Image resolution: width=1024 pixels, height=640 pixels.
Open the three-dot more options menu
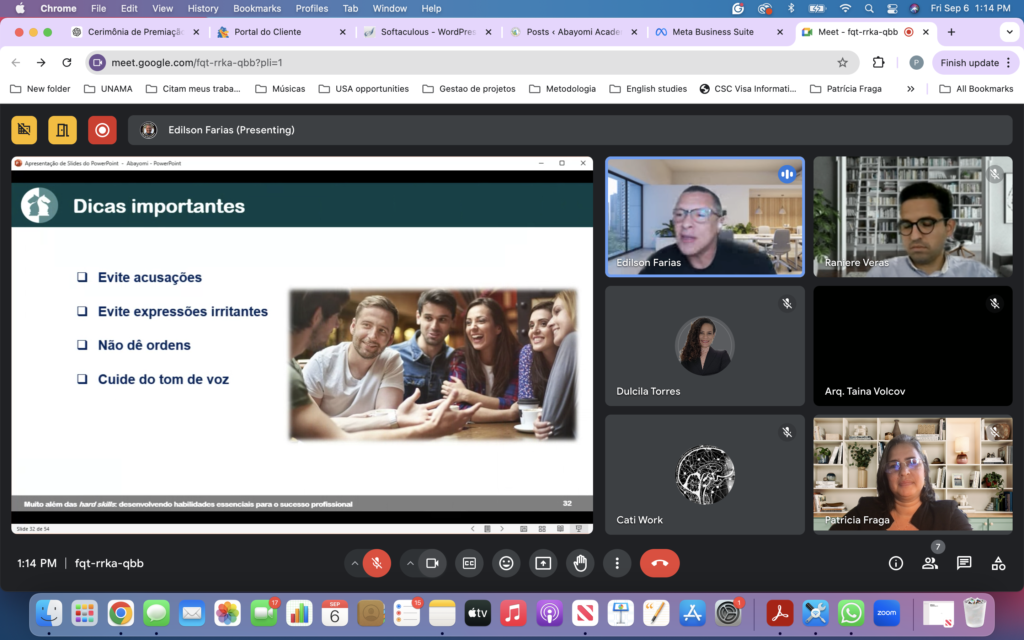click(617, 563)
